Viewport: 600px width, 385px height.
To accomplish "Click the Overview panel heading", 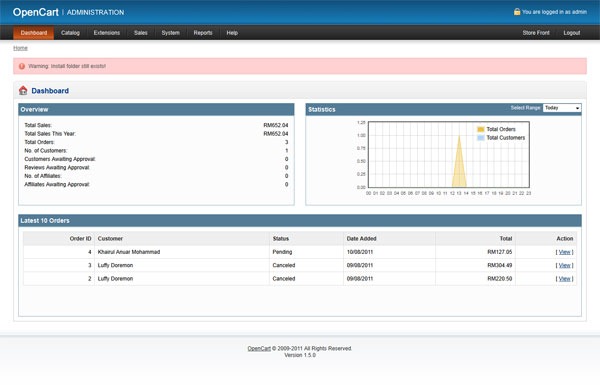I will pyautogui.click(x=34, y=110).
